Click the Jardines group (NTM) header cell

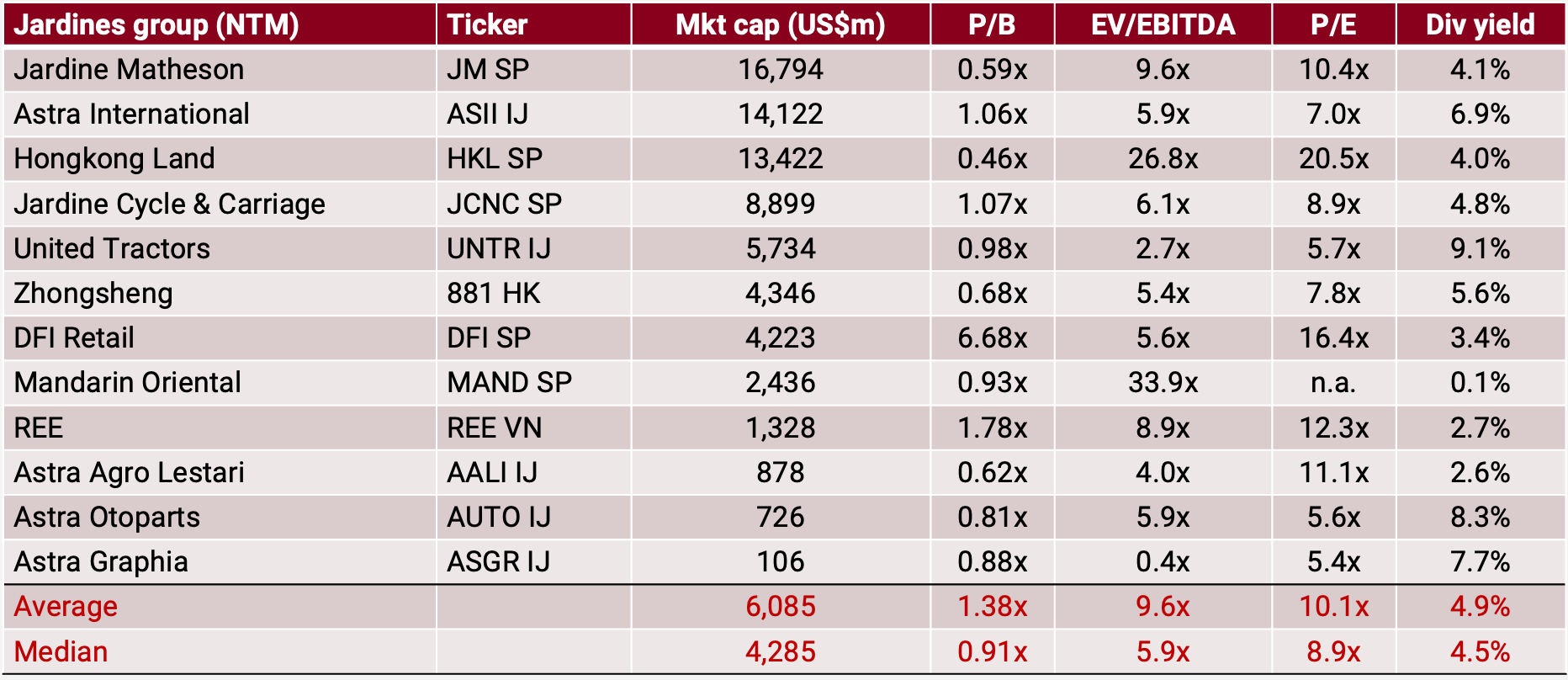[x=156, y=24]
